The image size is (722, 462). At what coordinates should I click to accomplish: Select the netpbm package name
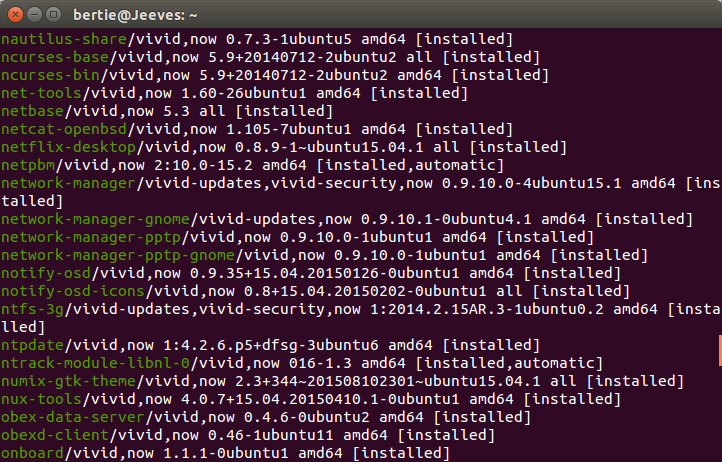click(x=28, y=165)
